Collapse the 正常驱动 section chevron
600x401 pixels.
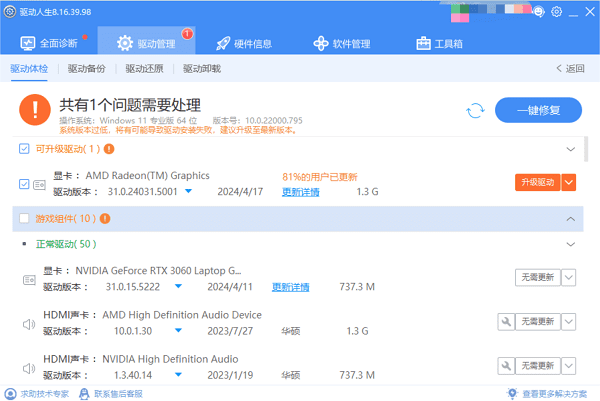571,244
